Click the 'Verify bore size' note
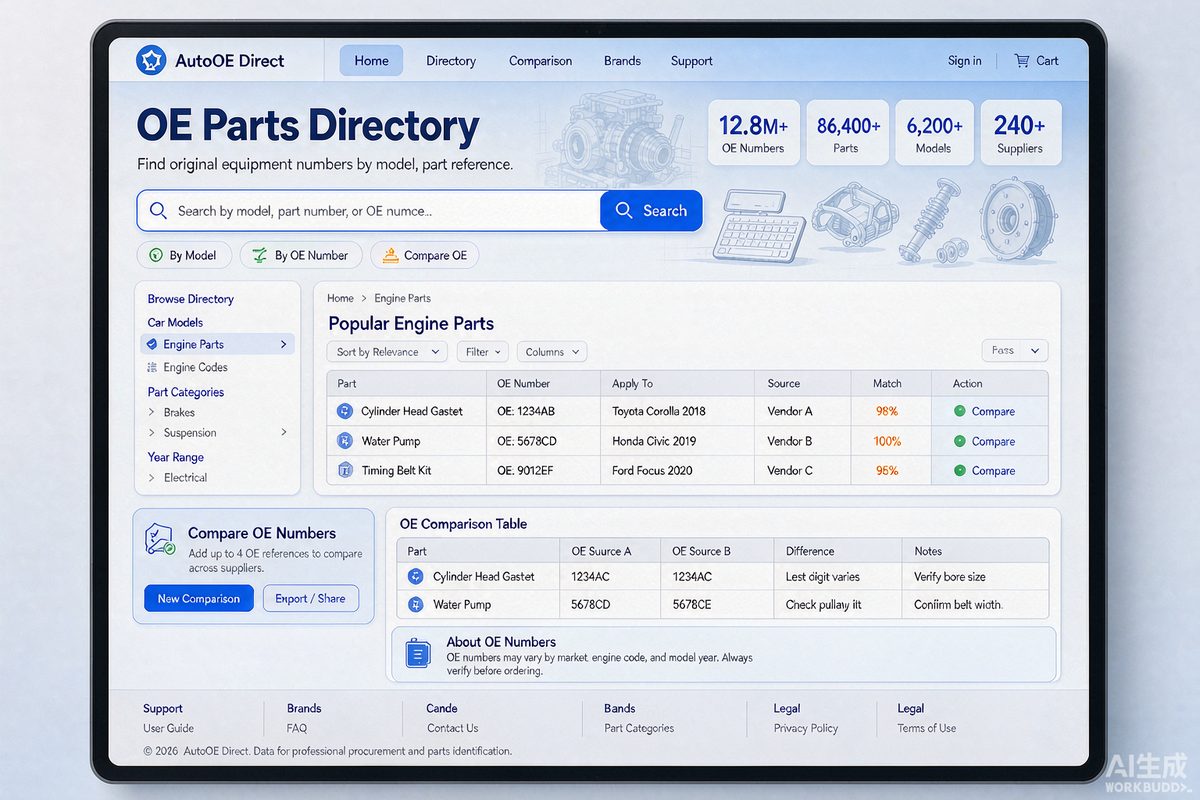This screenshot has height=800, width=1200. pyautogui.click(x=950, y=577)
